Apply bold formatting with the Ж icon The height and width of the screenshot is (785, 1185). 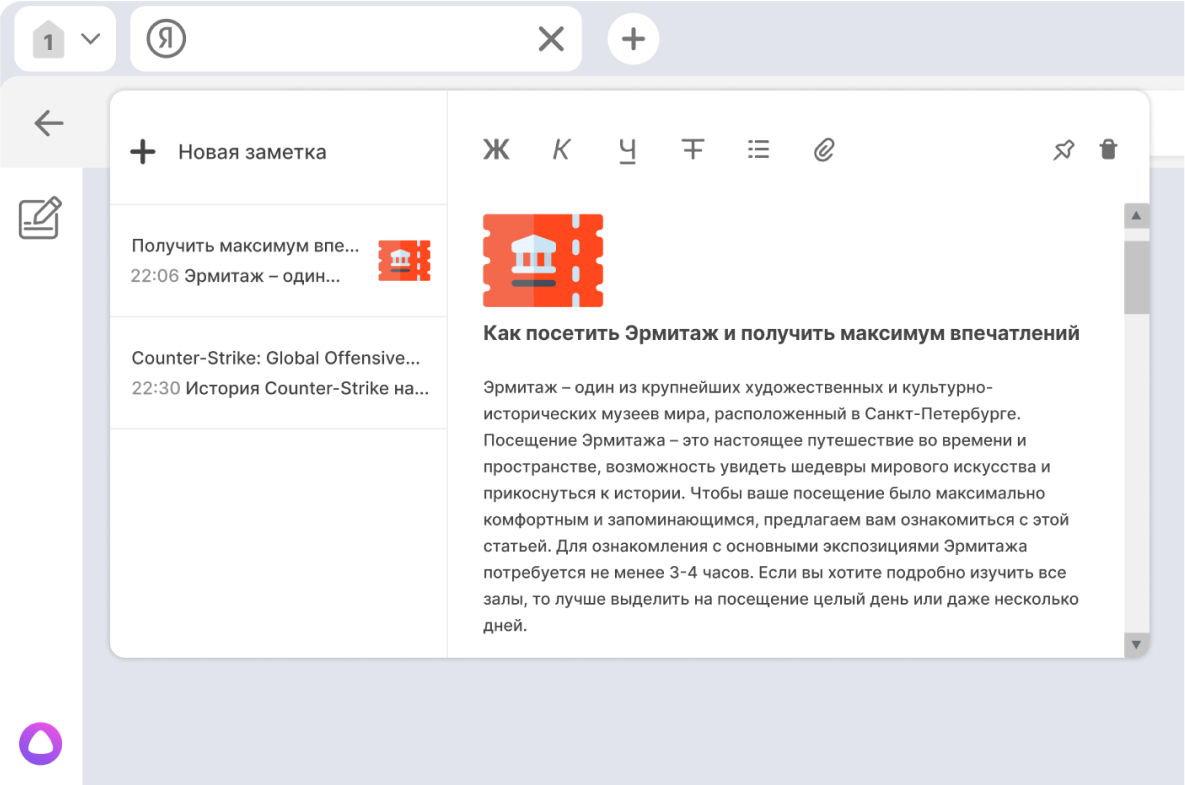point(496,149)
